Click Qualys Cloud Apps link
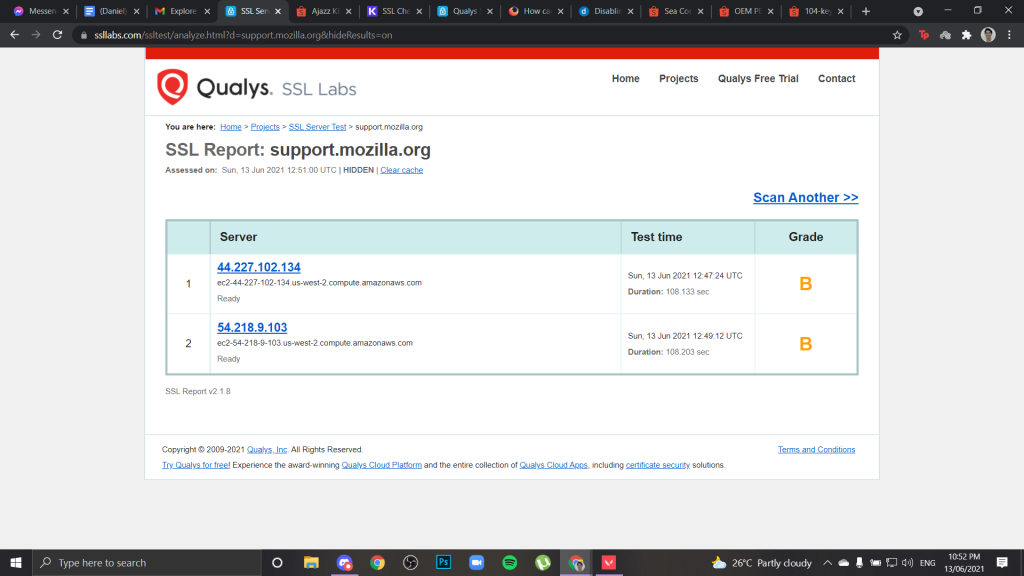 point(553,465)
